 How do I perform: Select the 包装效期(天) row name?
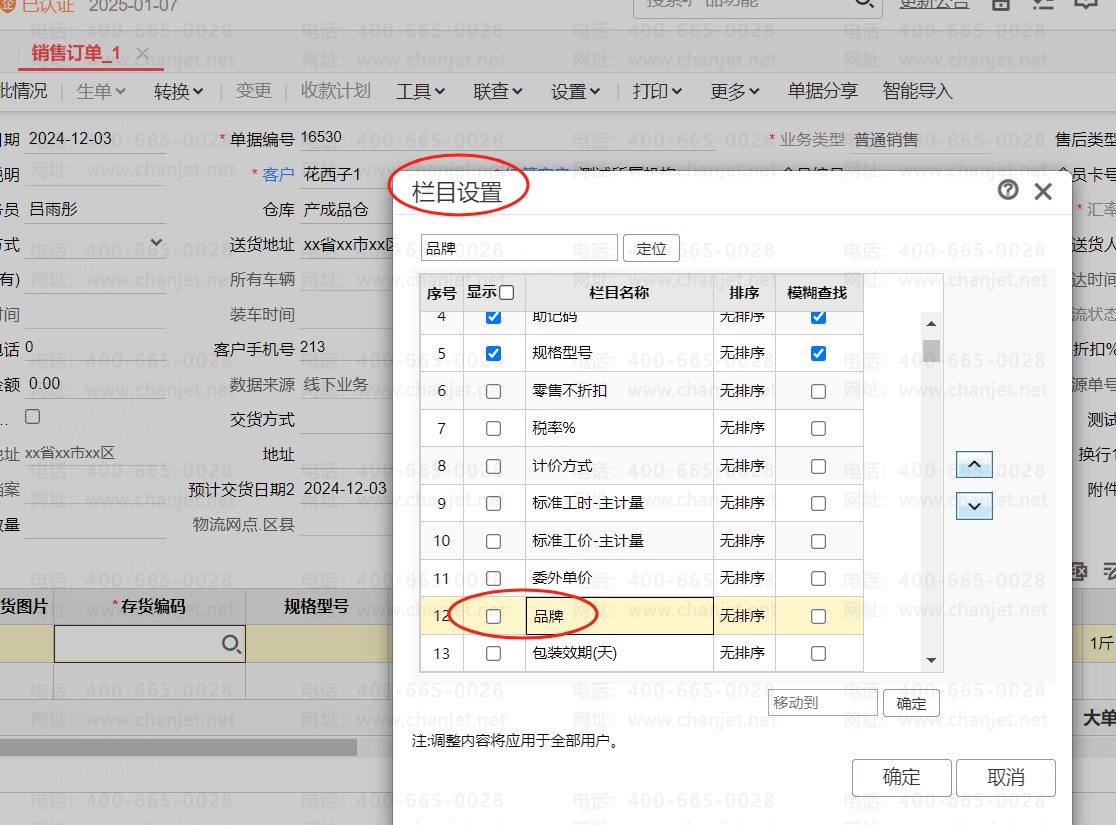574,653
